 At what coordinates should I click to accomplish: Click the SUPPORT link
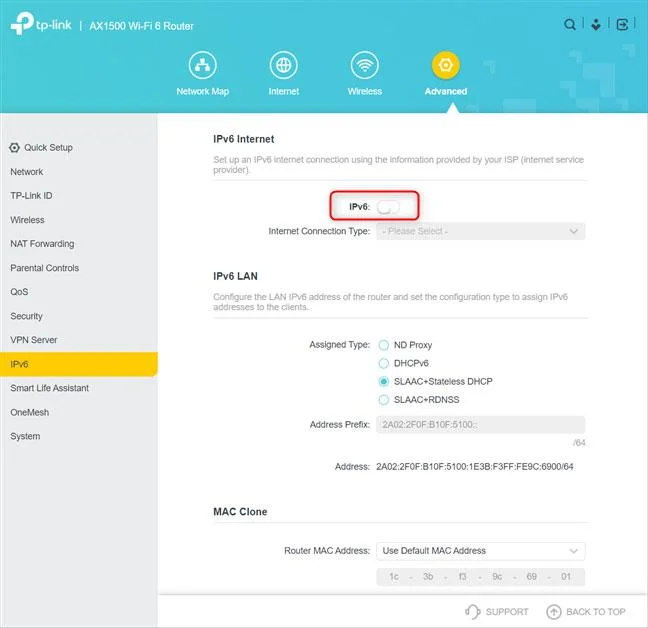click(507, 611)
